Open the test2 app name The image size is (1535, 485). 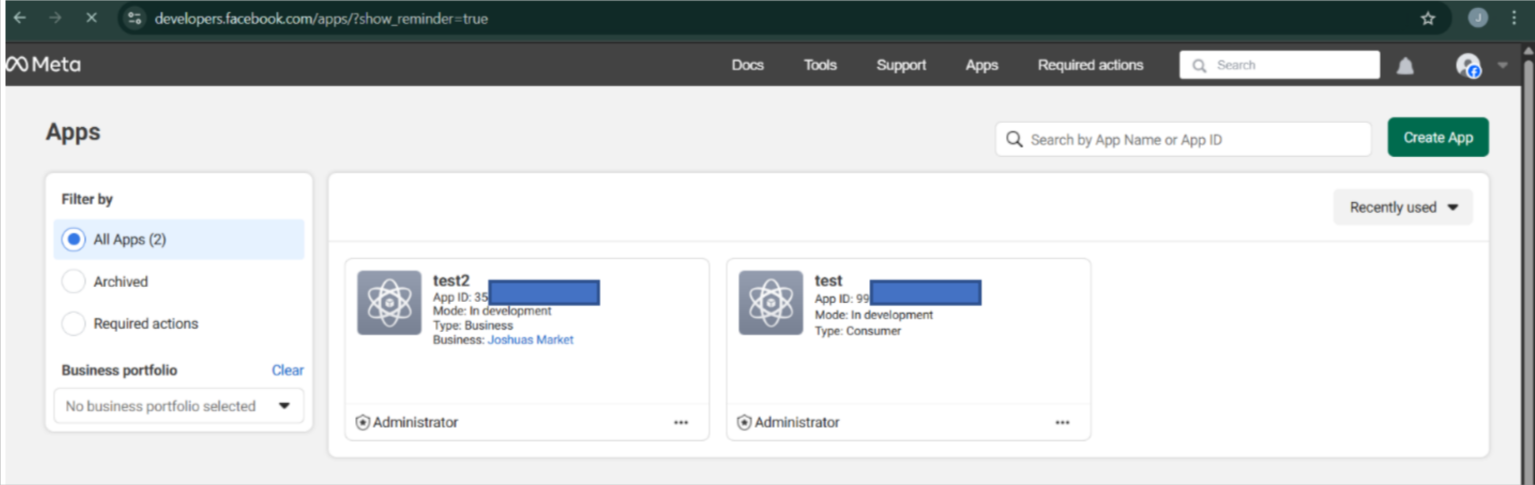(451, 281)
